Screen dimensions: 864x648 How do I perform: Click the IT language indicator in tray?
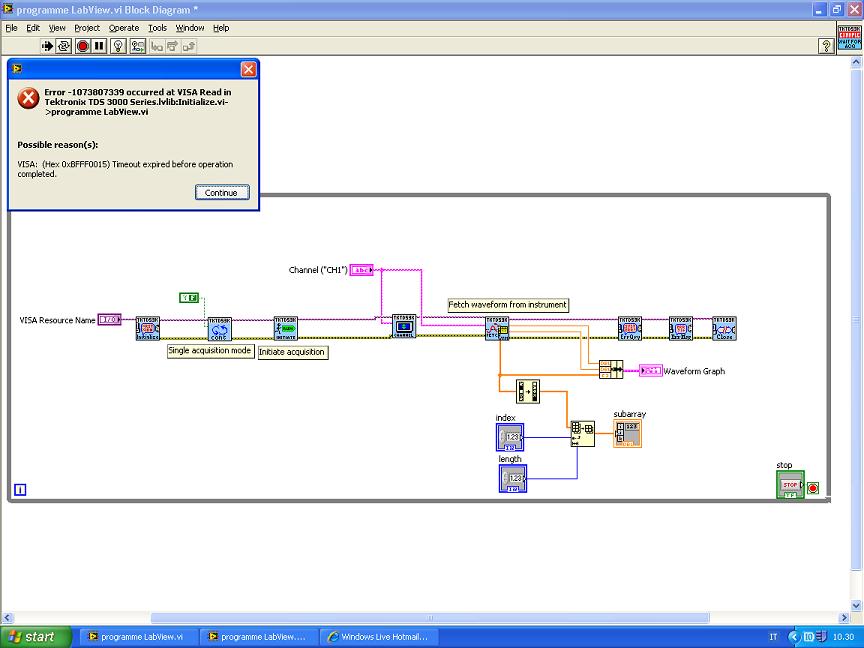[x=773, y=637]
